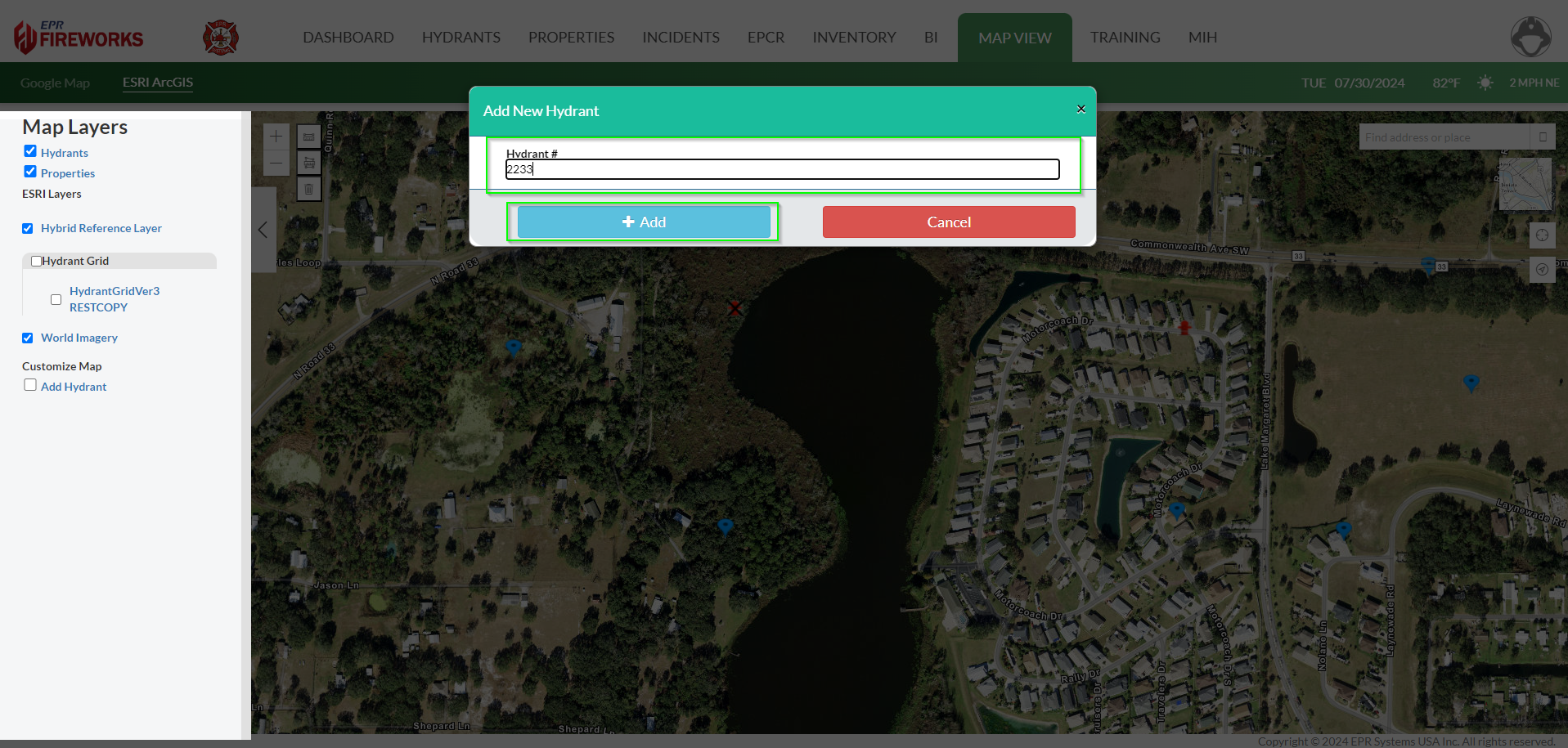Viewport: 1568px width, 748px height.
Task: Zoom out on the map
Action: pyautogui.click(x=276, y=163)
